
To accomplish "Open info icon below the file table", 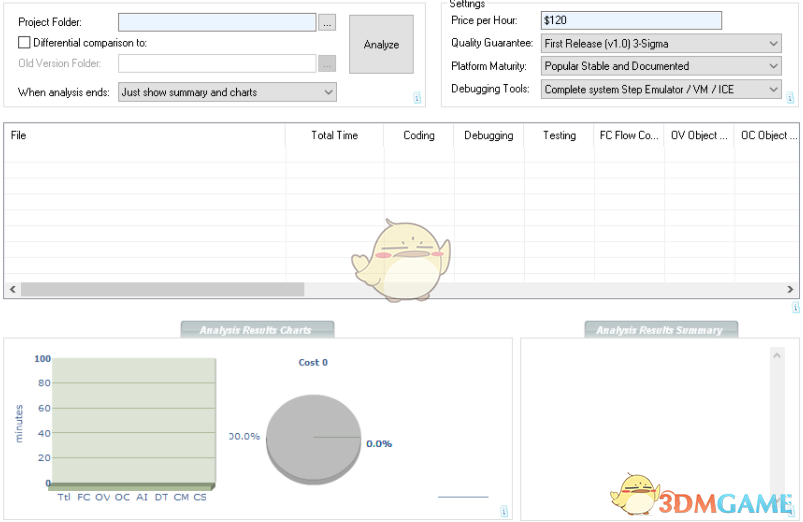I will tap(795, 307).
